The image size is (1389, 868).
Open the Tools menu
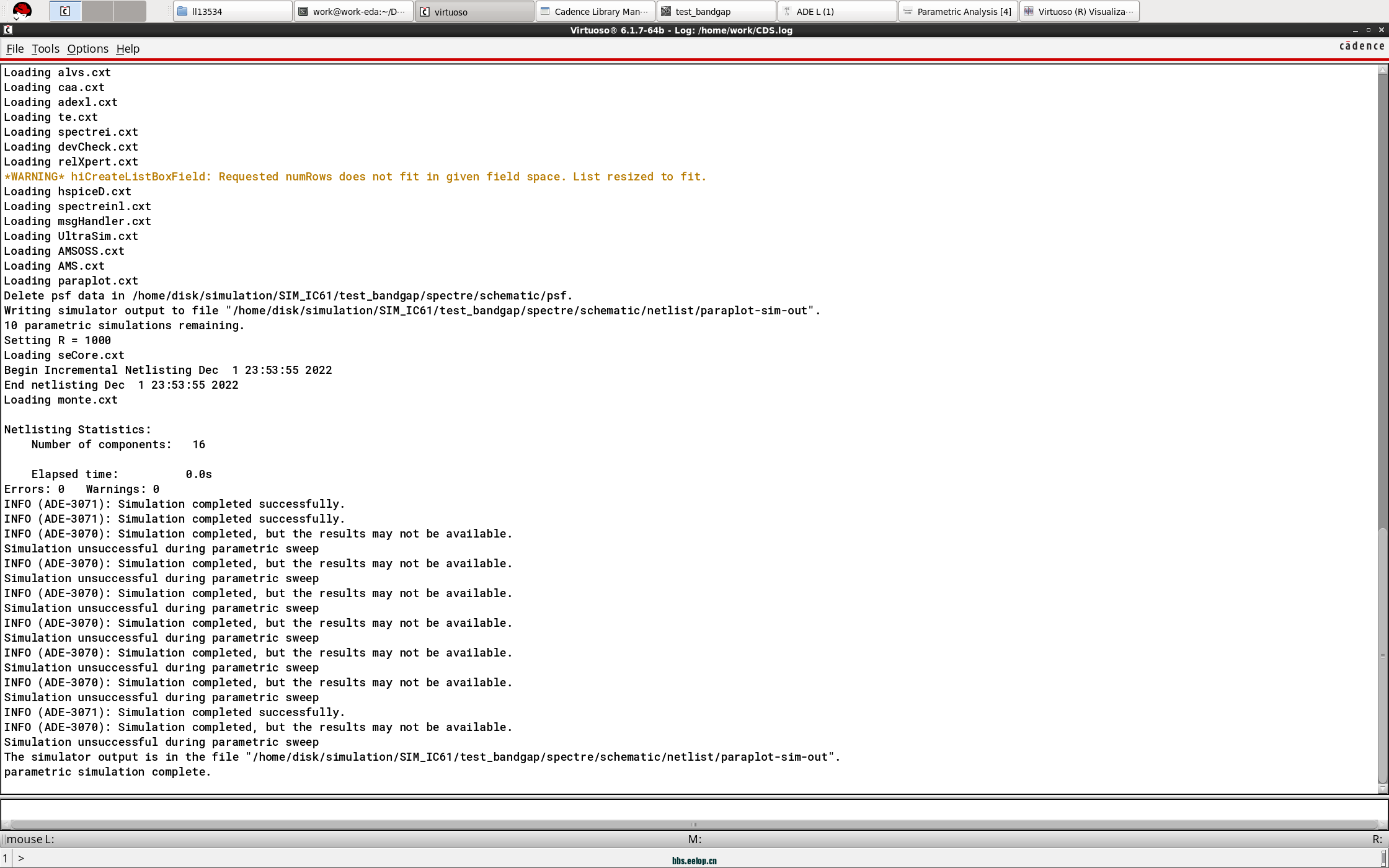[45, 49]
